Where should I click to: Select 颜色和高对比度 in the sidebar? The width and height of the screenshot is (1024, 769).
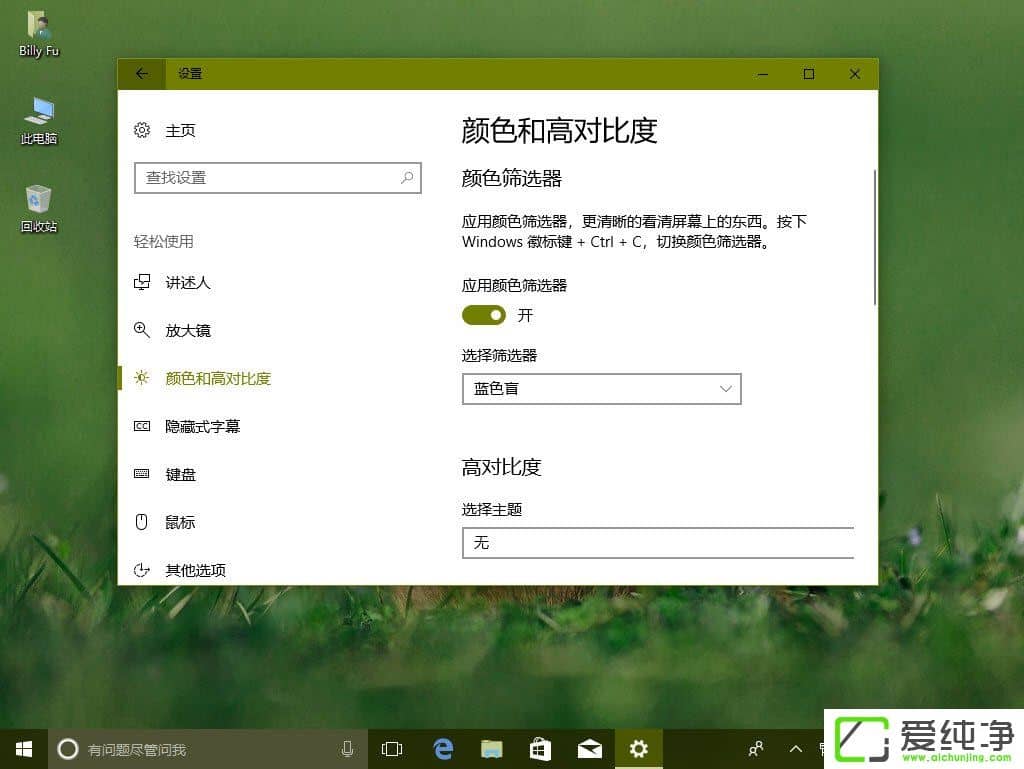tap(217, 379)
